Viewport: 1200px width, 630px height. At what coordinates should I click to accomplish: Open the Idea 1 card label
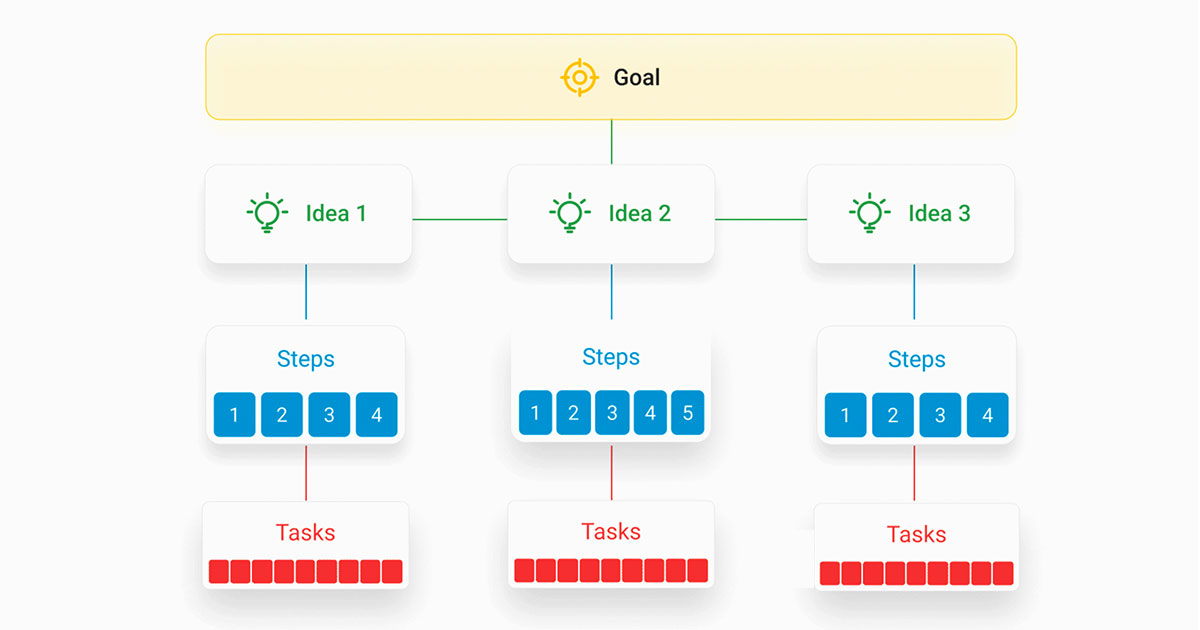coord(336,213)
